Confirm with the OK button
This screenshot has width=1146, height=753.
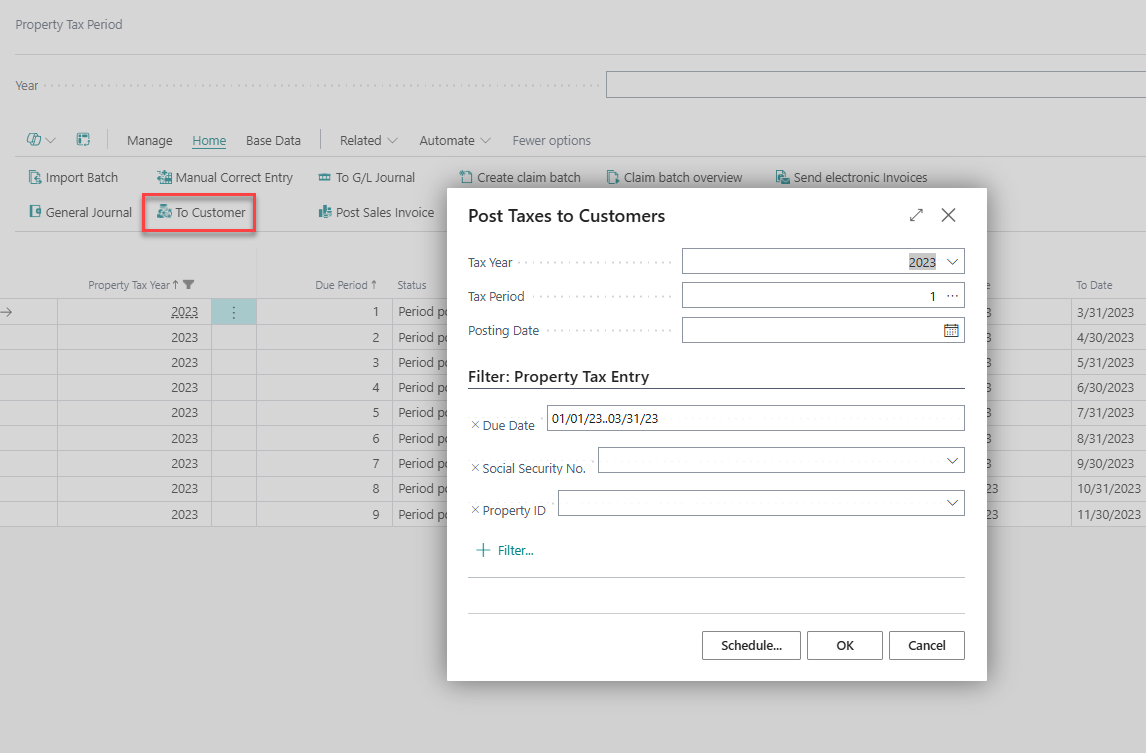[x=845, y=646]
